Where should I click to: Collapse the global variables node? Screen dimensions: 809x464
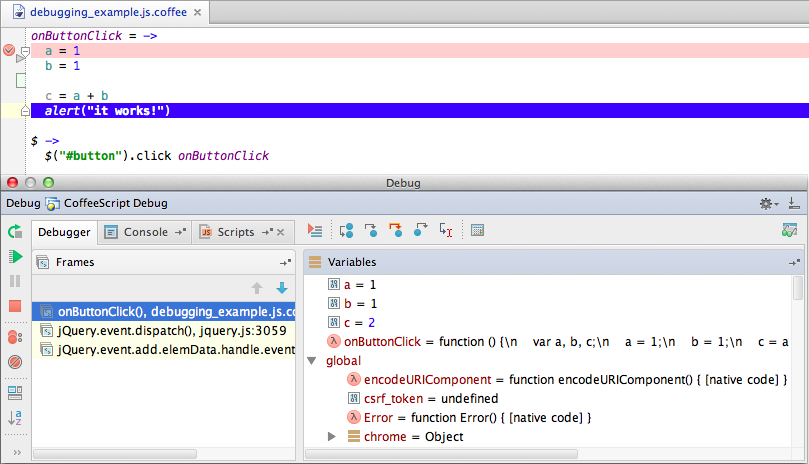pos(312,361)
